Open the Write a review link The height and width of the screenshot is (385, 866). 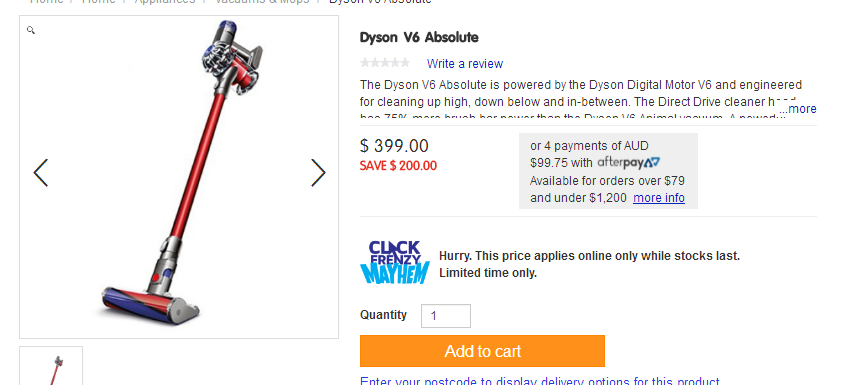(464, 64)
